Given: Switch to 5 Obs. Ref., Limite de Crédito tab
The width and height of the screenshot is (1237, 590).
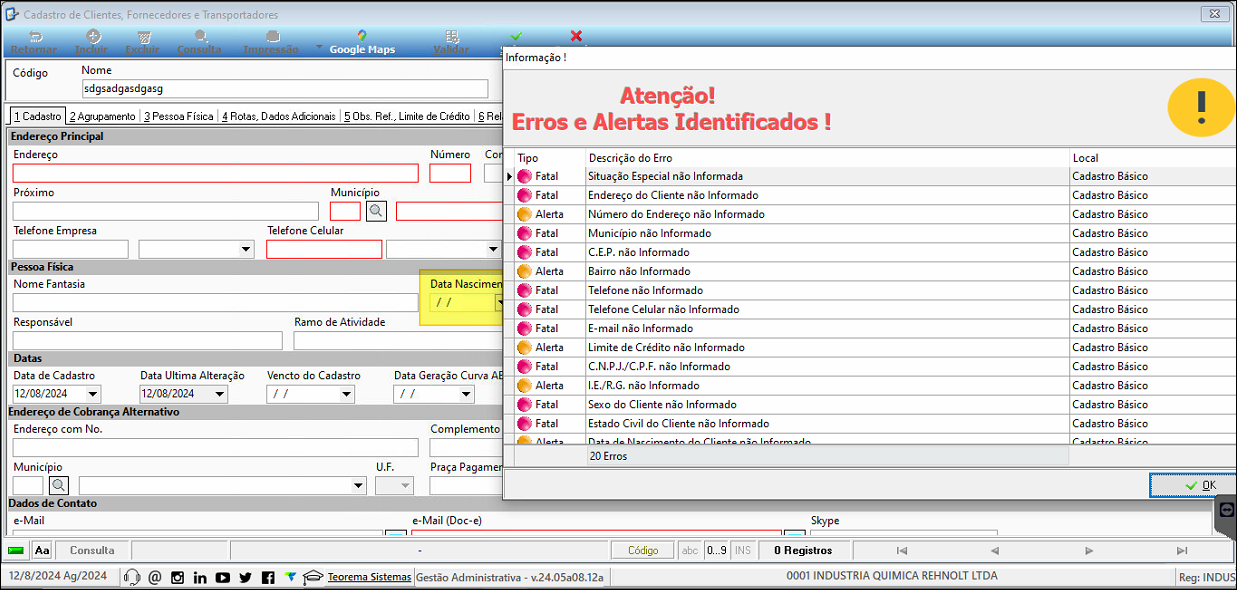Looking at the screenshot, I should click(x=407, y=116).
